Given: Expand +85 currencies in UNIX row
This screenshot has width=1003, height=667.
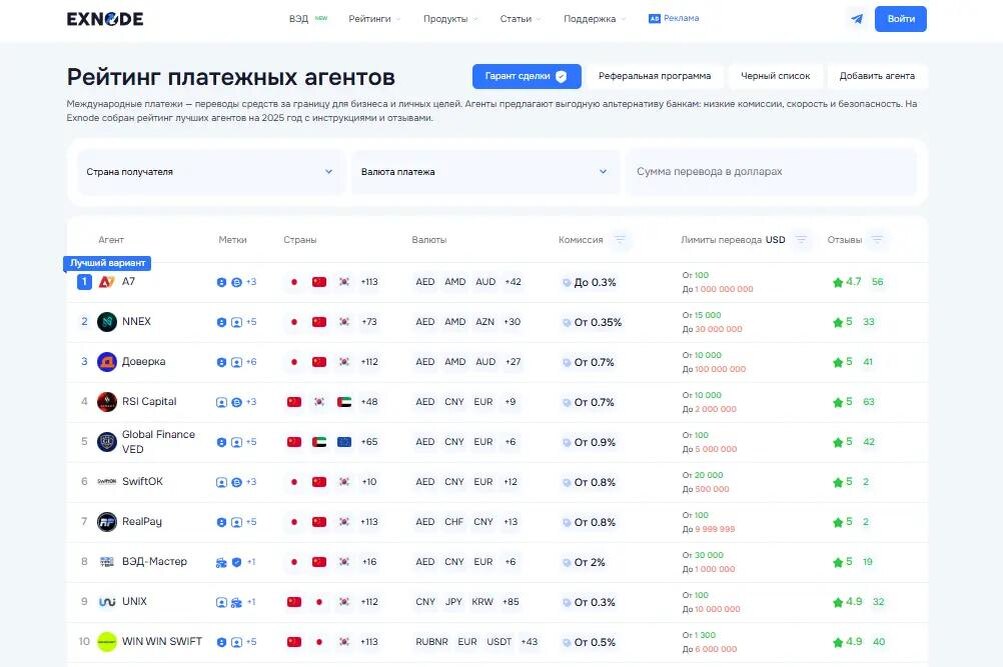Looking at the screenshot, I should 510,602.
